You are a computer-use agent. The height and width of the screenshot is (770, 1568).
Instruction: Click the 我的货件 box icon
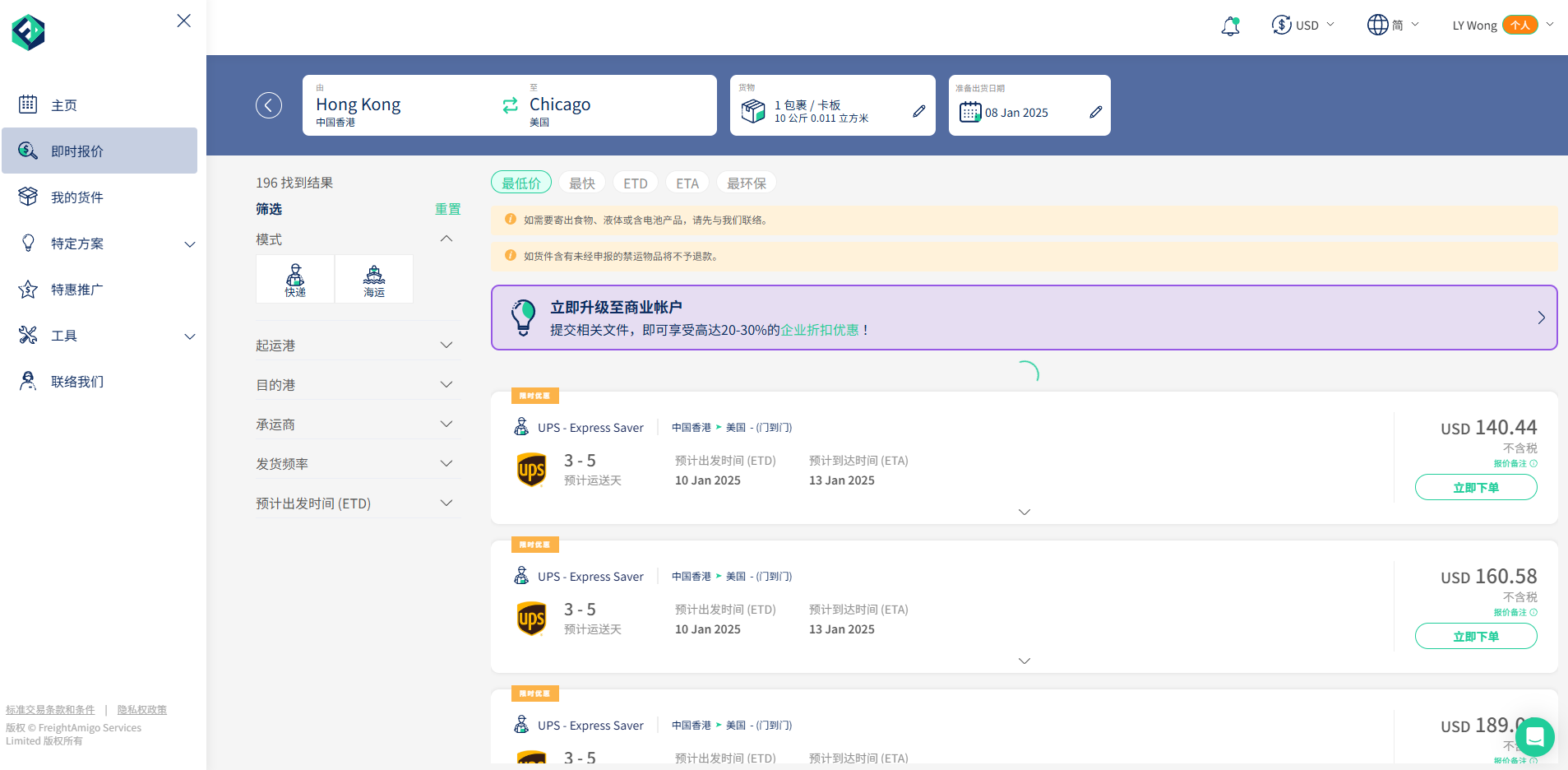[28, 196]
